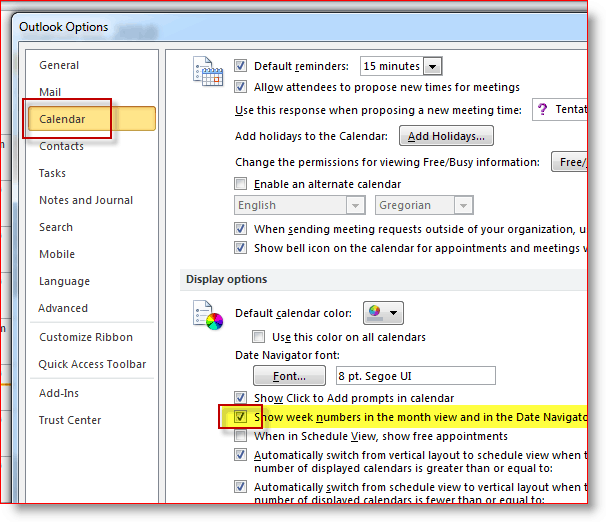Viewport: 606px width, 522px height.
Task: Select the Calendar category
Action: pyautogui.click(x=92, y=119)
